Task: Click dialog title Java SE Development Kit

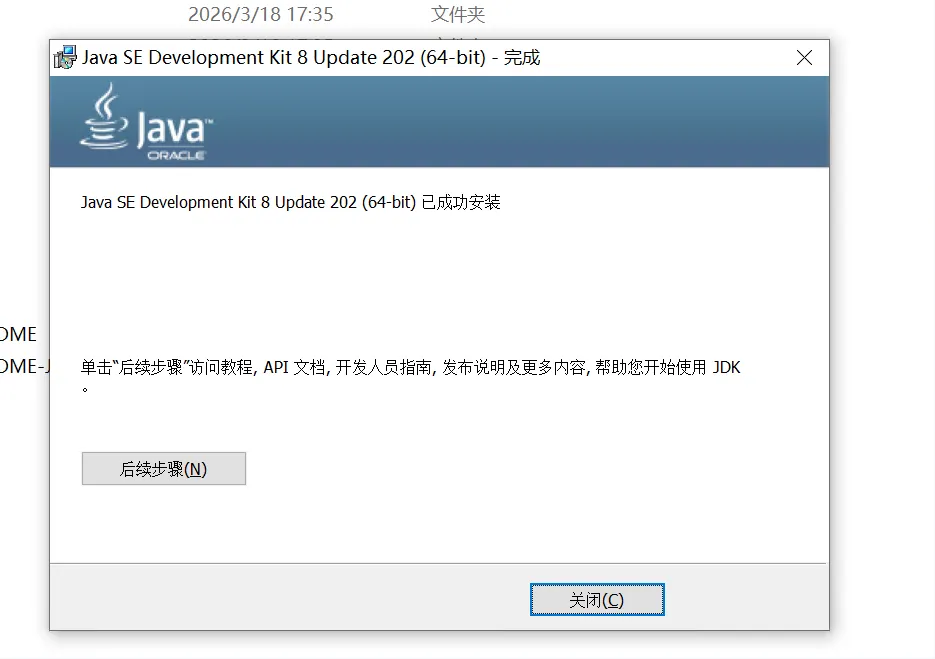Action: click(311, 58)
